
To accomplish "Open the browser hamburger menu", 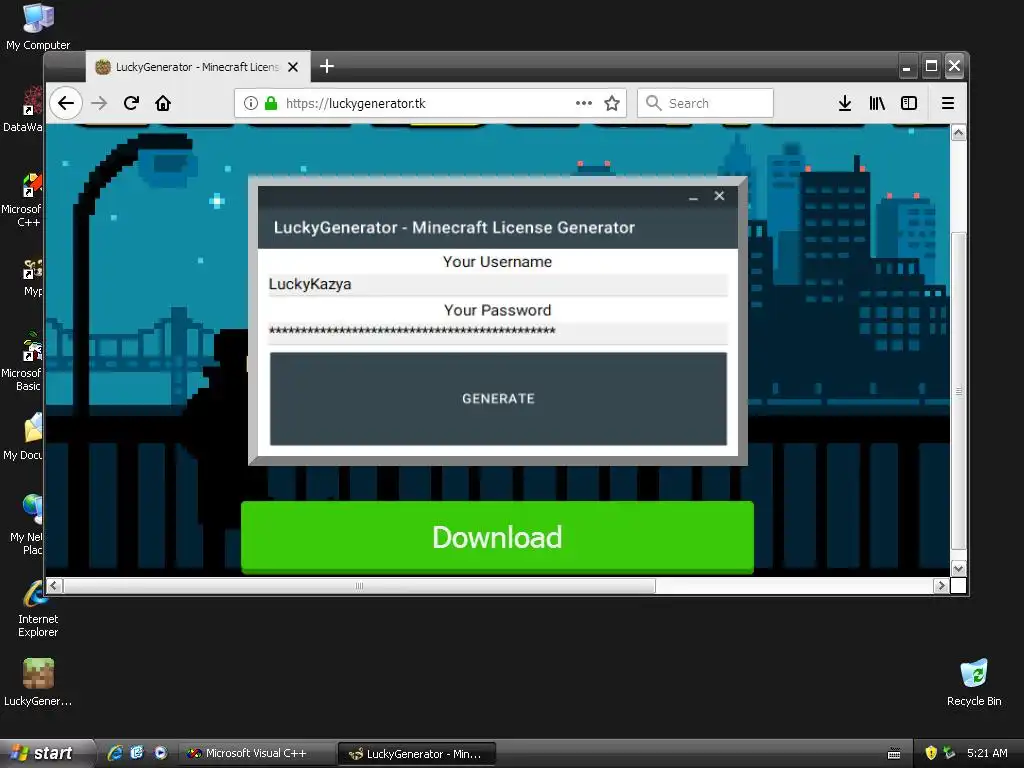I will pos(948,103).
